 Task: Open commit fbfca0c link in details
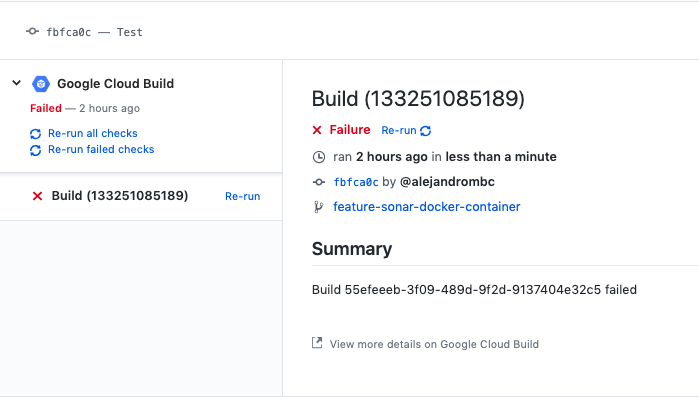point(356,182)
